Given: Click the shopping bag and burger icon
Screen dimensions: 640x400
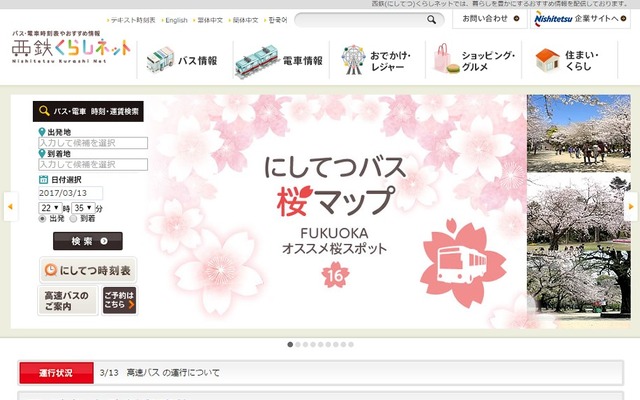Looking at the screenshot, I should click(446, 59).
